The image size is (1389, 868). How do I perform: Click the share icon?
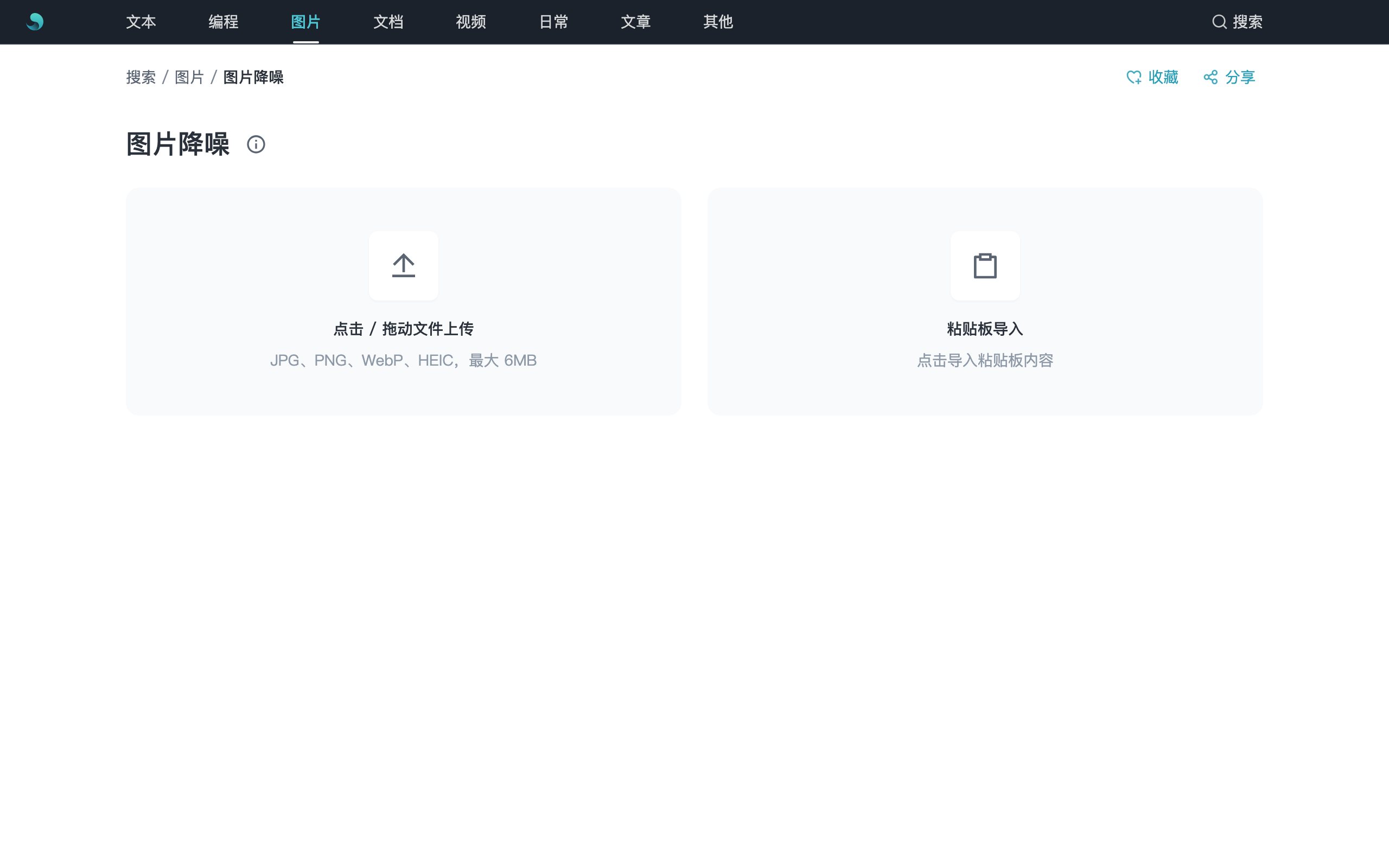point(1210,77)
